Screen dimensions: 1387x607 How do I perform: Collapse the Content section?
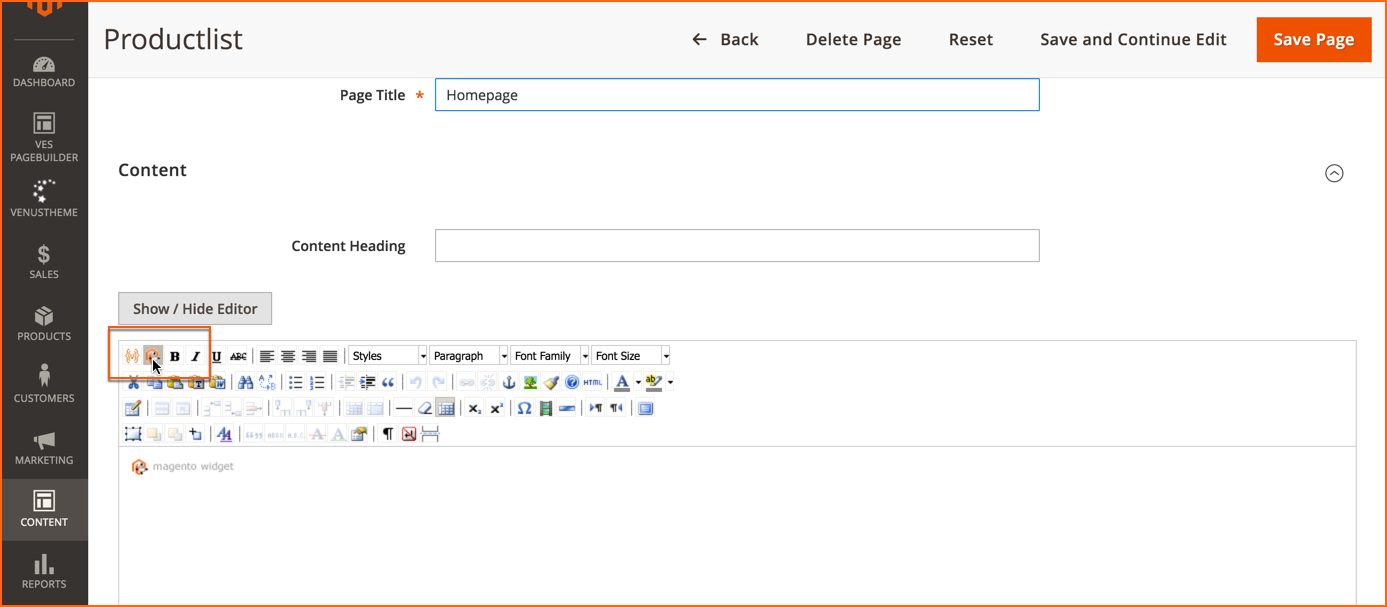1334,173
